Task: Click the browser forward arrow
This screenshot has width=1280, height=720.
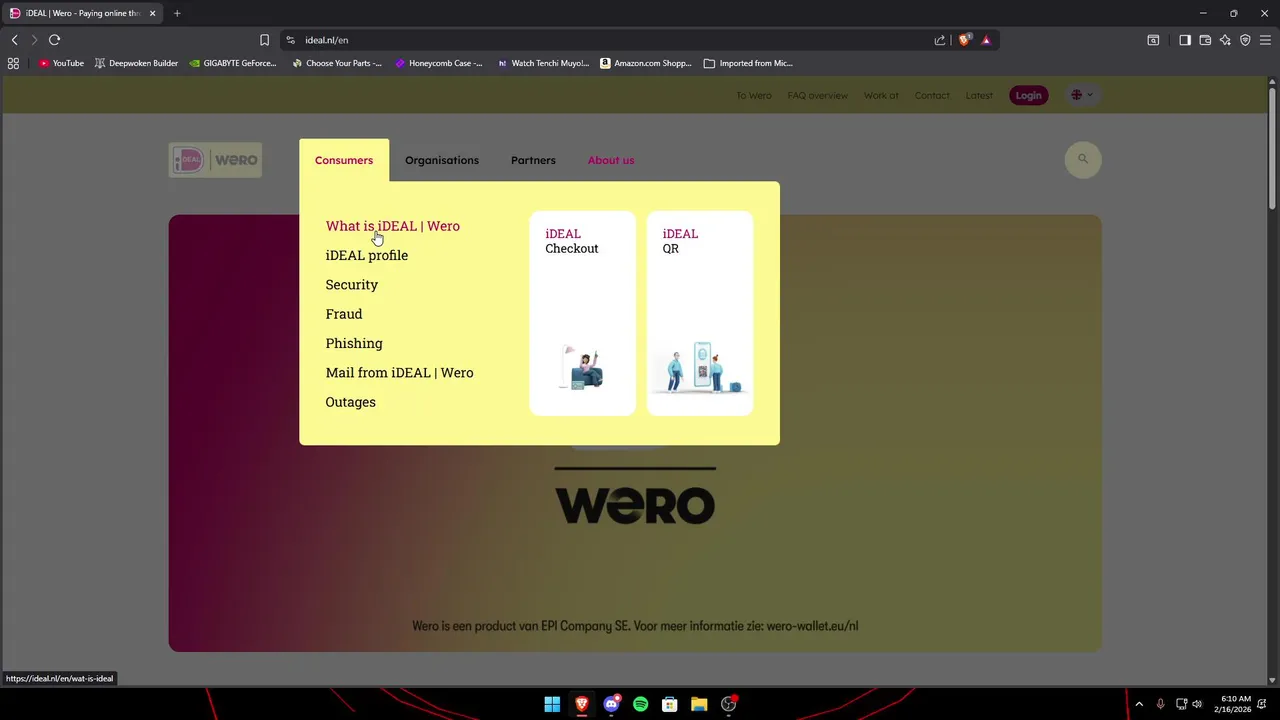Action: 34,40
